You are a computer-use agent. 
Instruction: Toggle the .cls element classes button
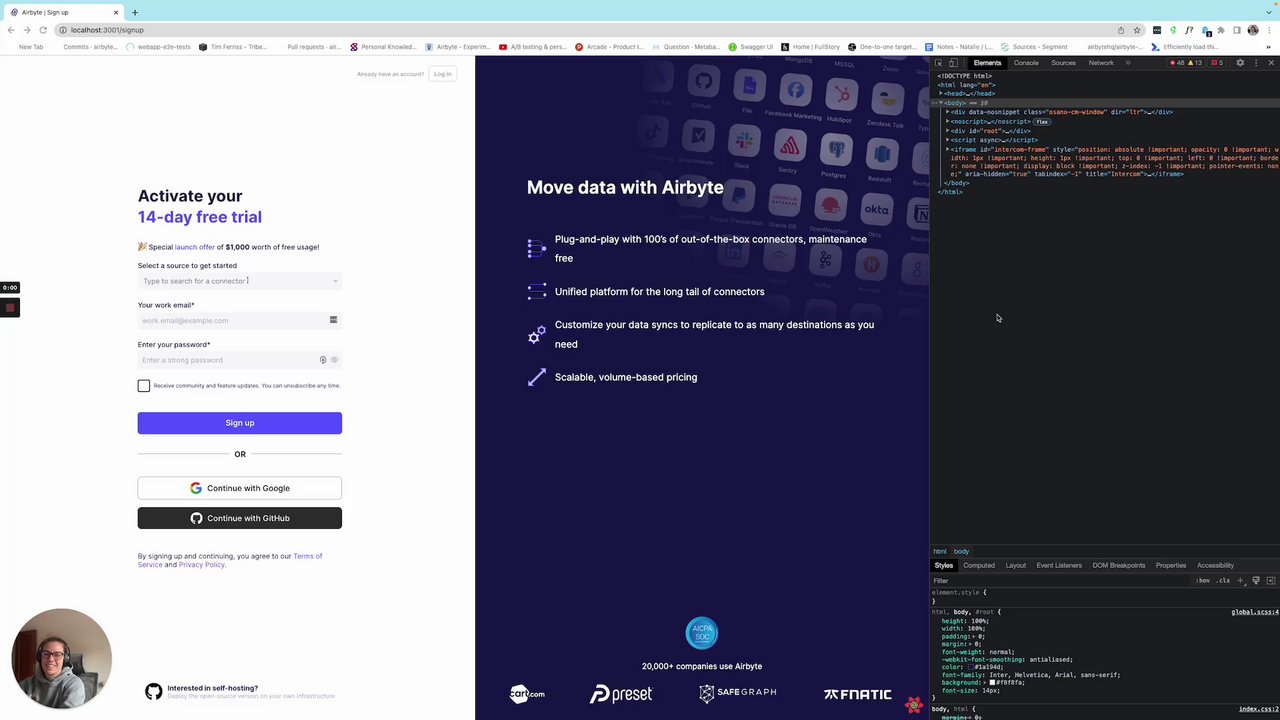point(1223,581)
